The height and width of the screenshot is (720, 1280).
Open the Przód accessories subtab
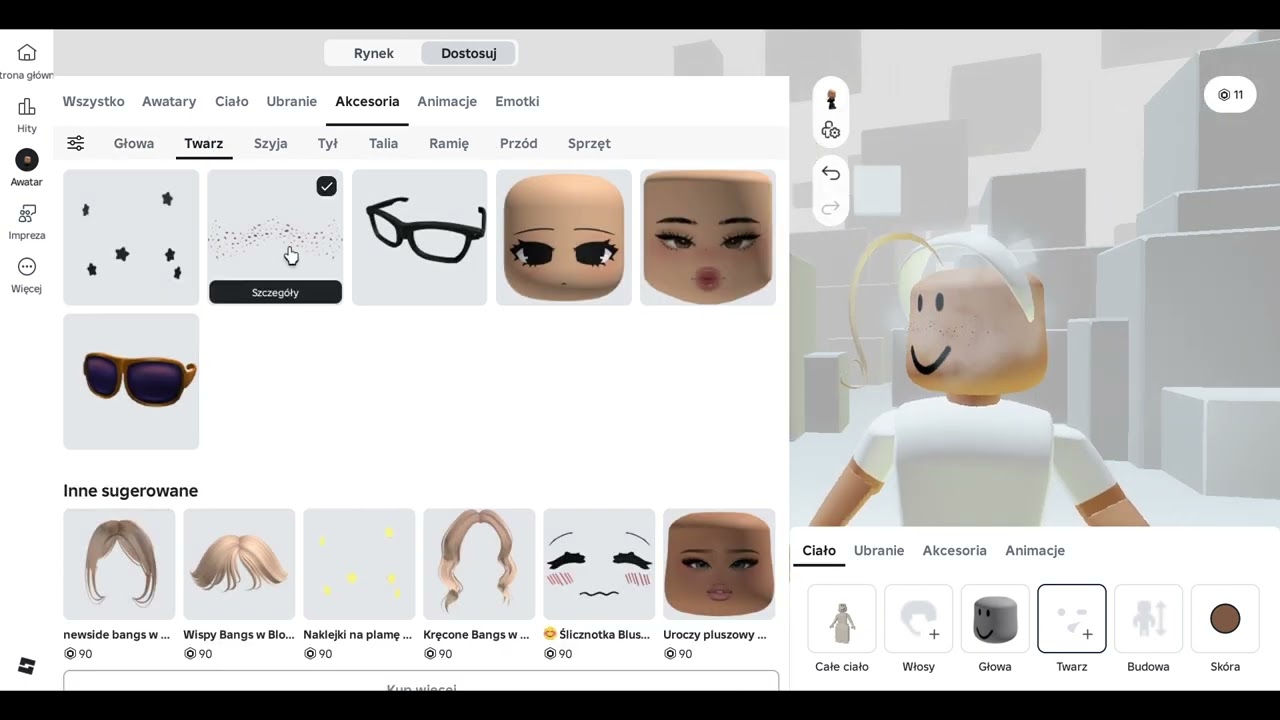519,143
